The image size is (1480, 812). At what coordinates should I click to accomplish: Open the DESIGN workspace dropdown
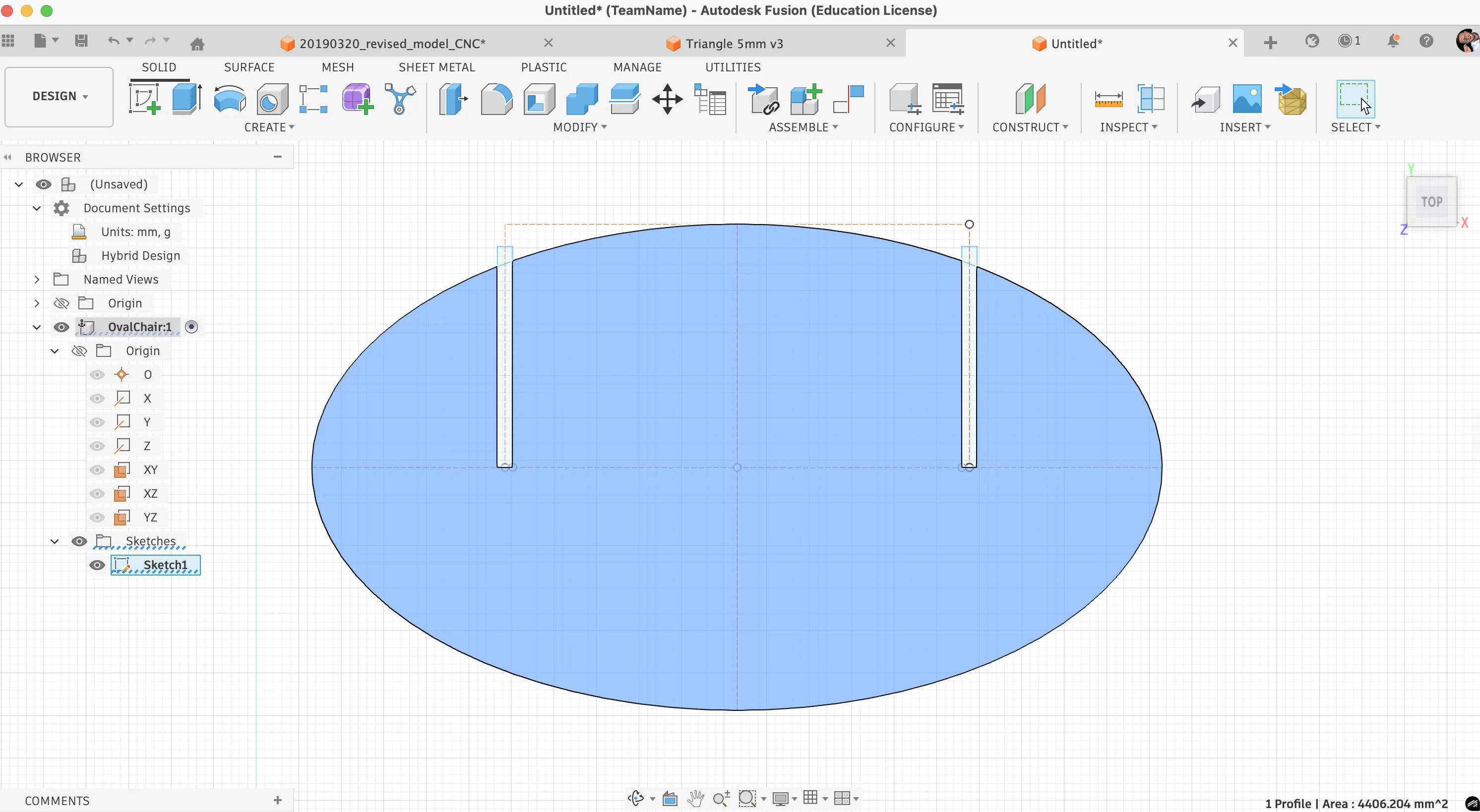coord(59,97)
